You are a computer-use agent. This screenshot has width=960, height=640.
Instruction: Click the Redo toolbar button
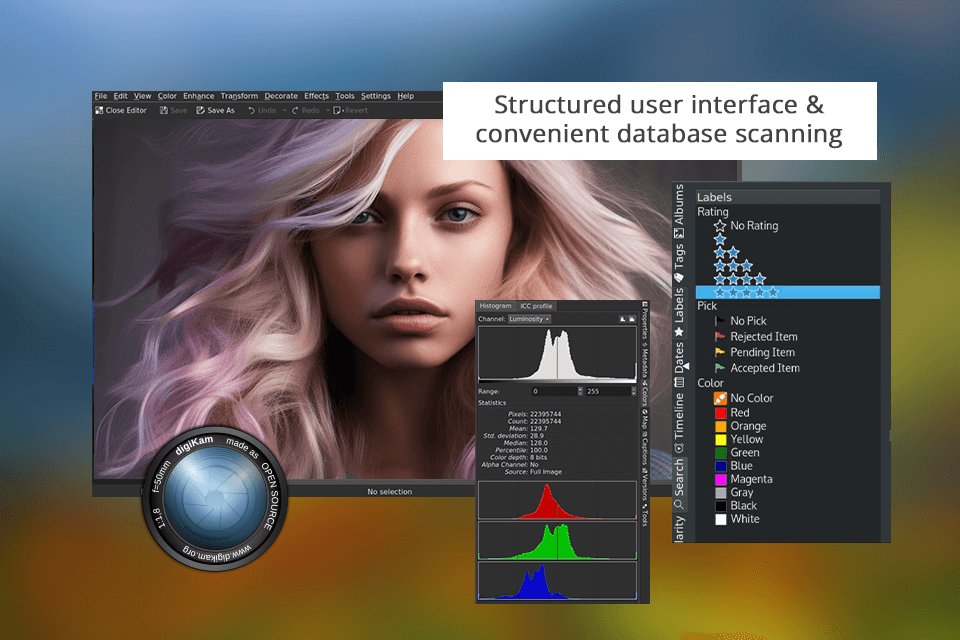coord(305,110)
